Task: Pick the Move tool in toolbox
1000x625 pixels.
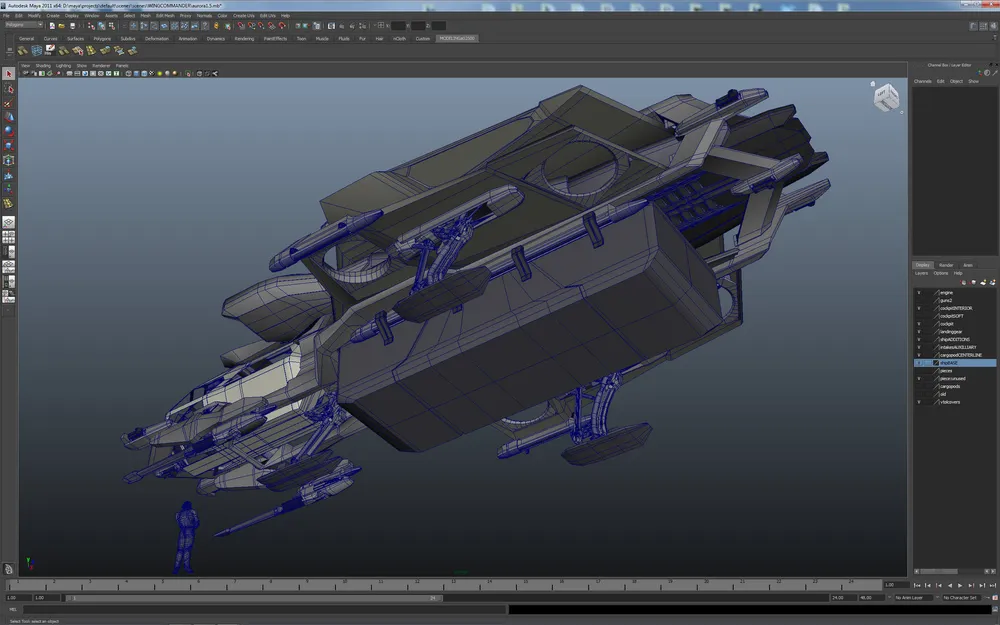Action: click(x=9, y=117)
